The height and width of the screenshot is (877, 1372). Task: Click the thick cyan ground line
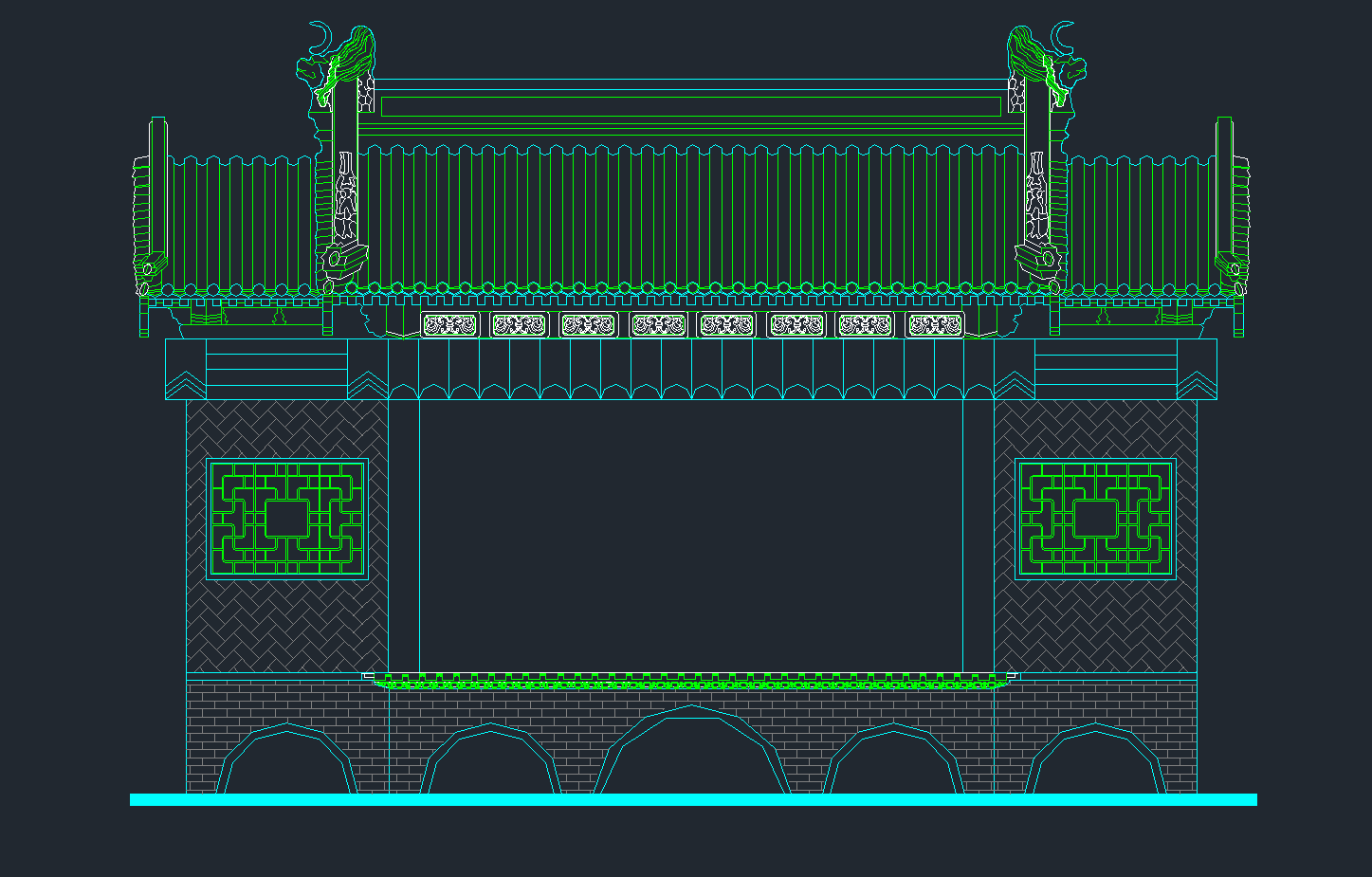click(x=692, y=800)
